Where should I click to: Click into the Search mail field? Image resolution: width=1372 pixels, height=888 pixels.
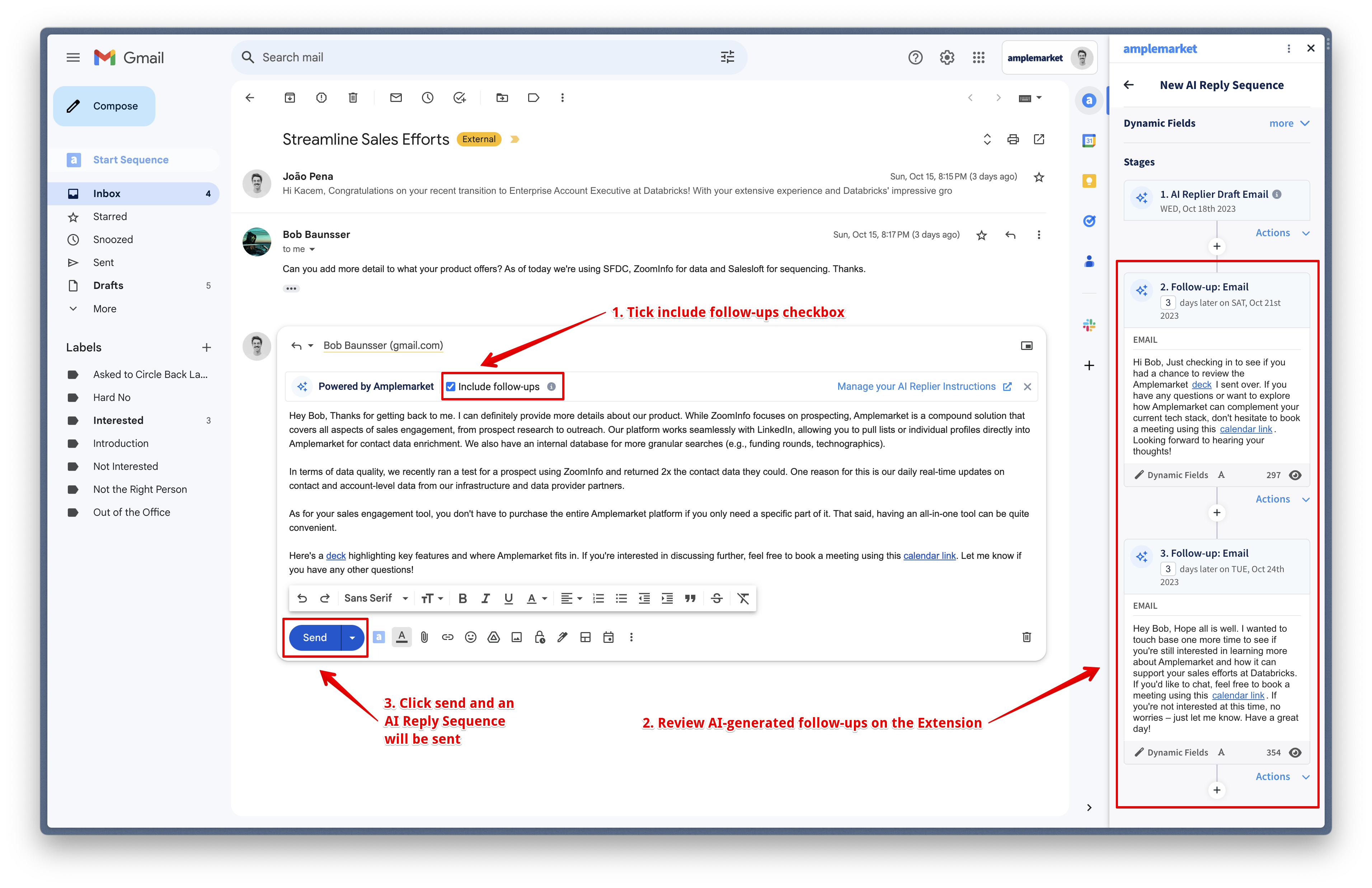coord(489,58)
